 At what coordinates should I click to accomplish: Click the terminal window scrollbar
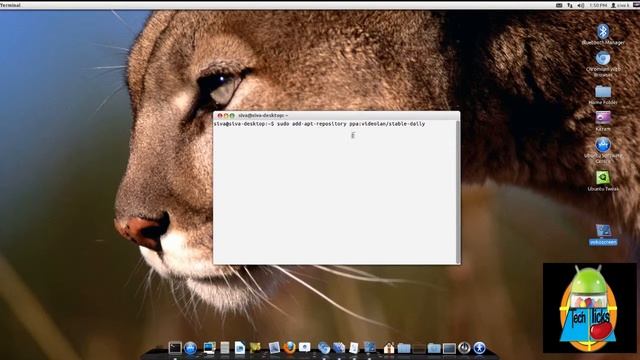pyautogui.click(x=458, y=192)
